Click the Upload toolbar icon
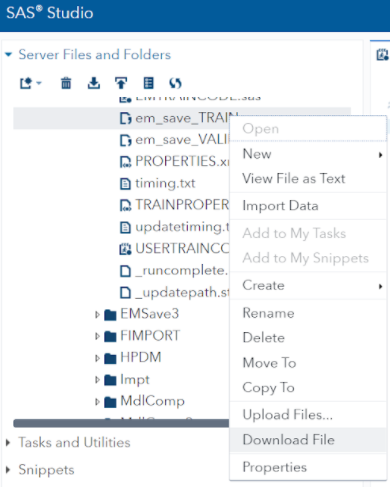Image resolution: width=390 pixels, height=487 pixels. point(121,83)
